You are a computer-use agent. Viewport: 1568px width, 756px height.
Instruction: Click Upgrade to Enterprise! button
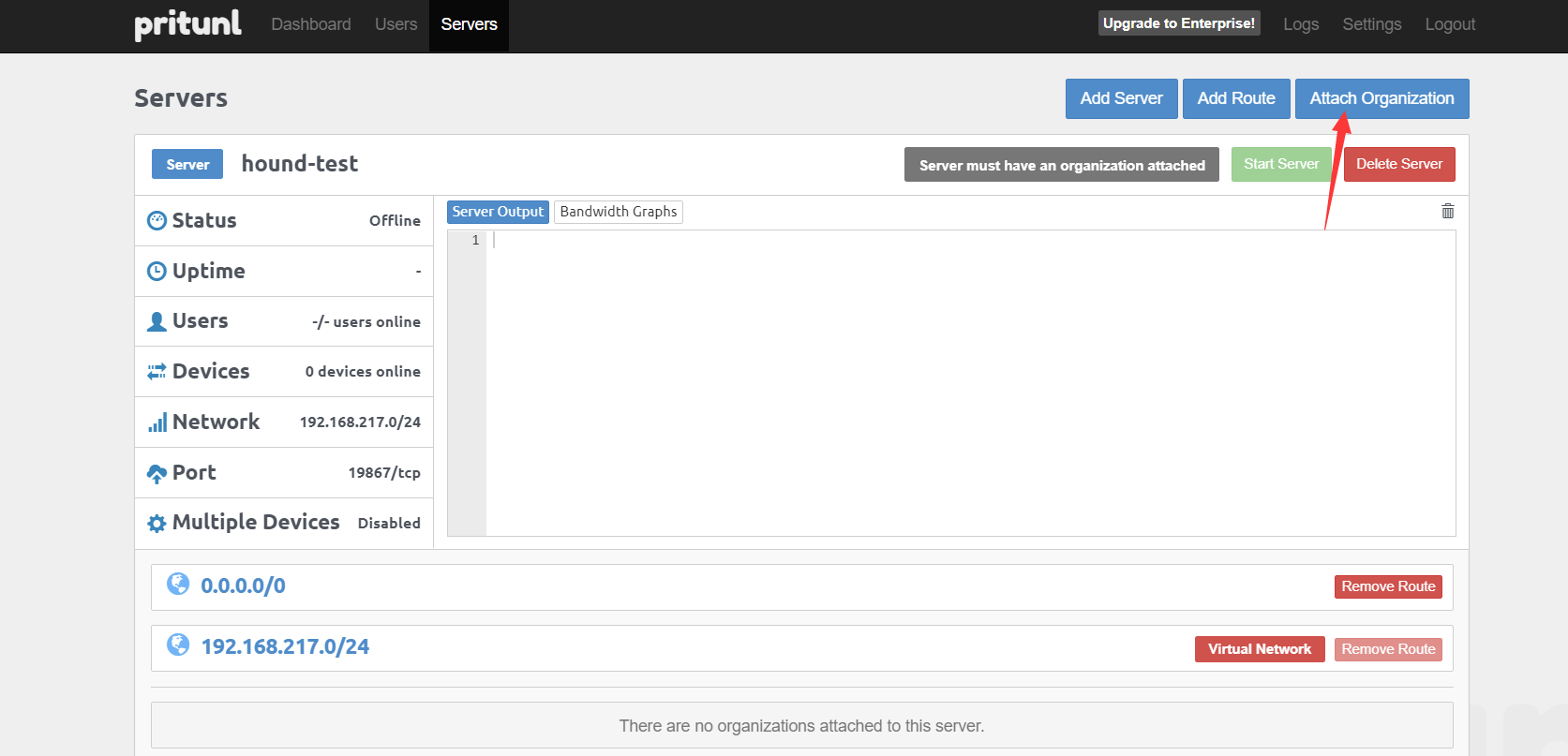[1179, 23]
